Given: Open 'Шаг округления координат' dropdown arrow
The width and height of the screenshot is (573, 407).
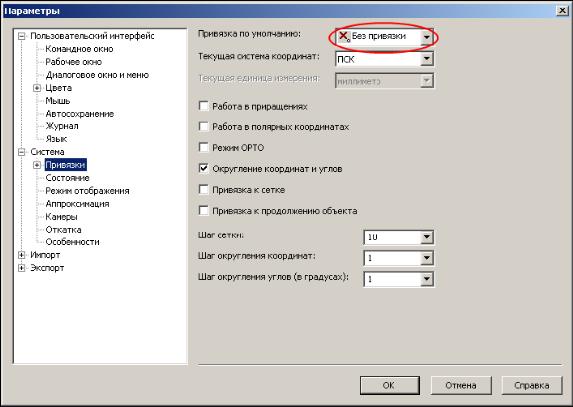Looking at the screenshot, I should pos(426,258).
